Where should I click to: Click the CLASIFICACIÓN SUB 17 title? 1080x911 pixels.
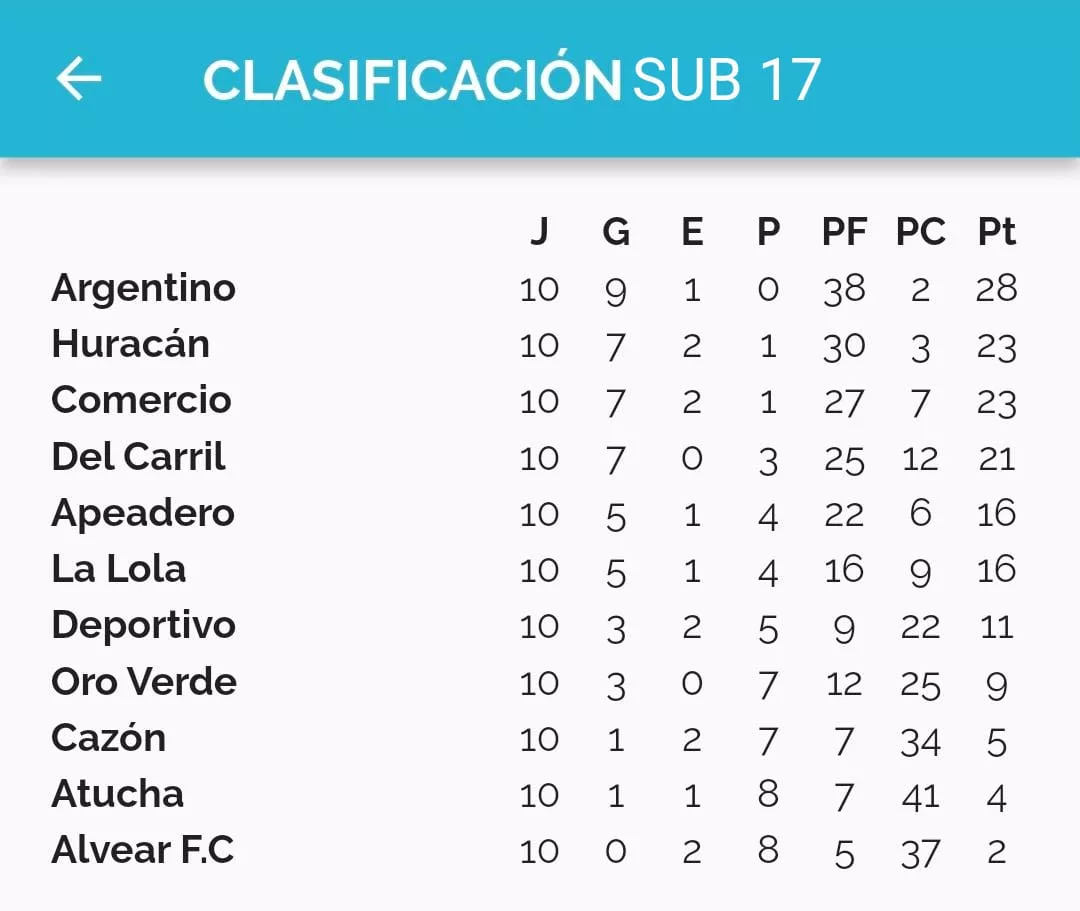[511, 80]
